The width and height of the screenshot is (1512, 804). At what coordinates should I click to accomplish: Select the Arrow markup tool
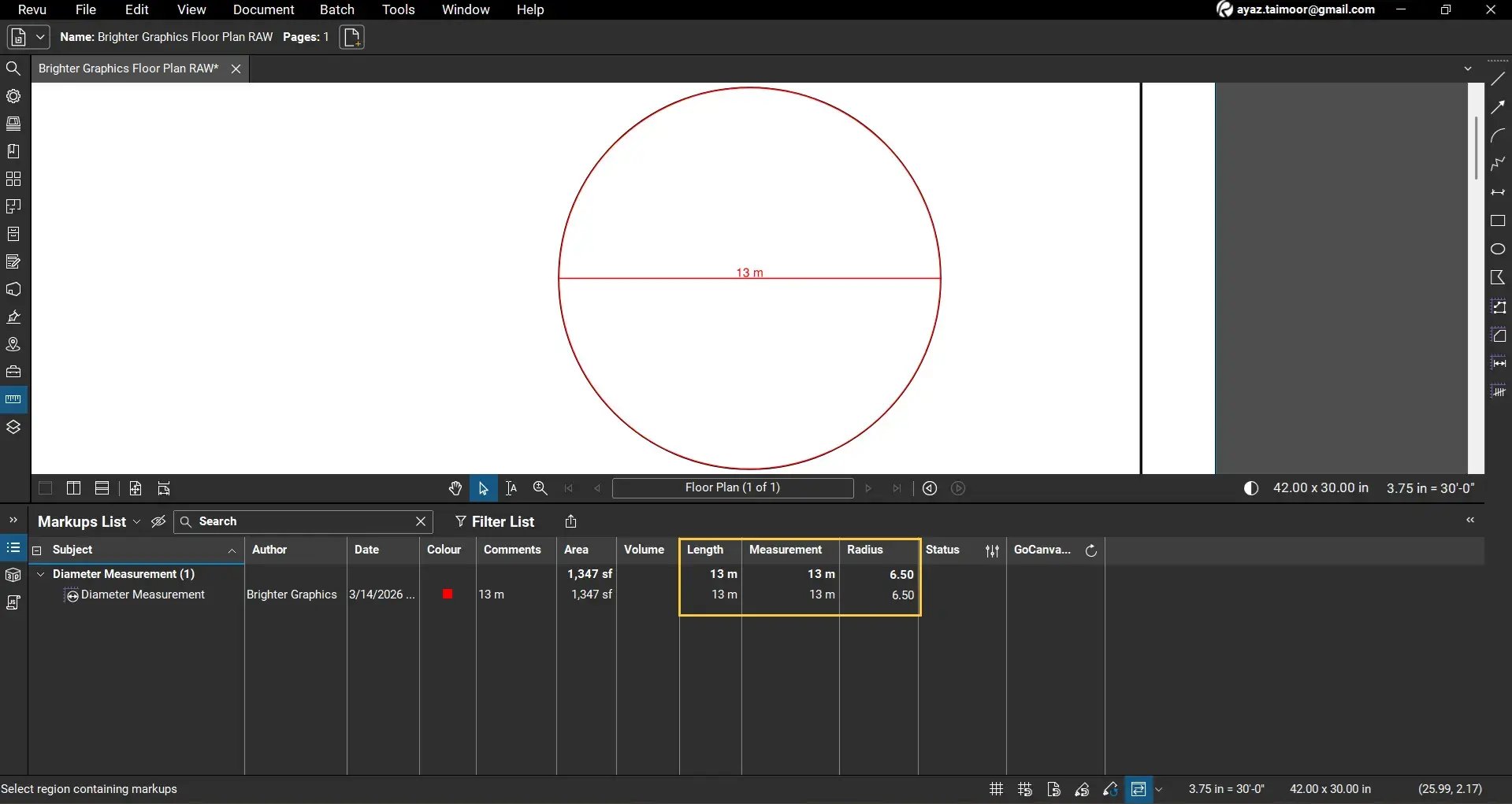pyautogui.click(x=1499, y=107)
